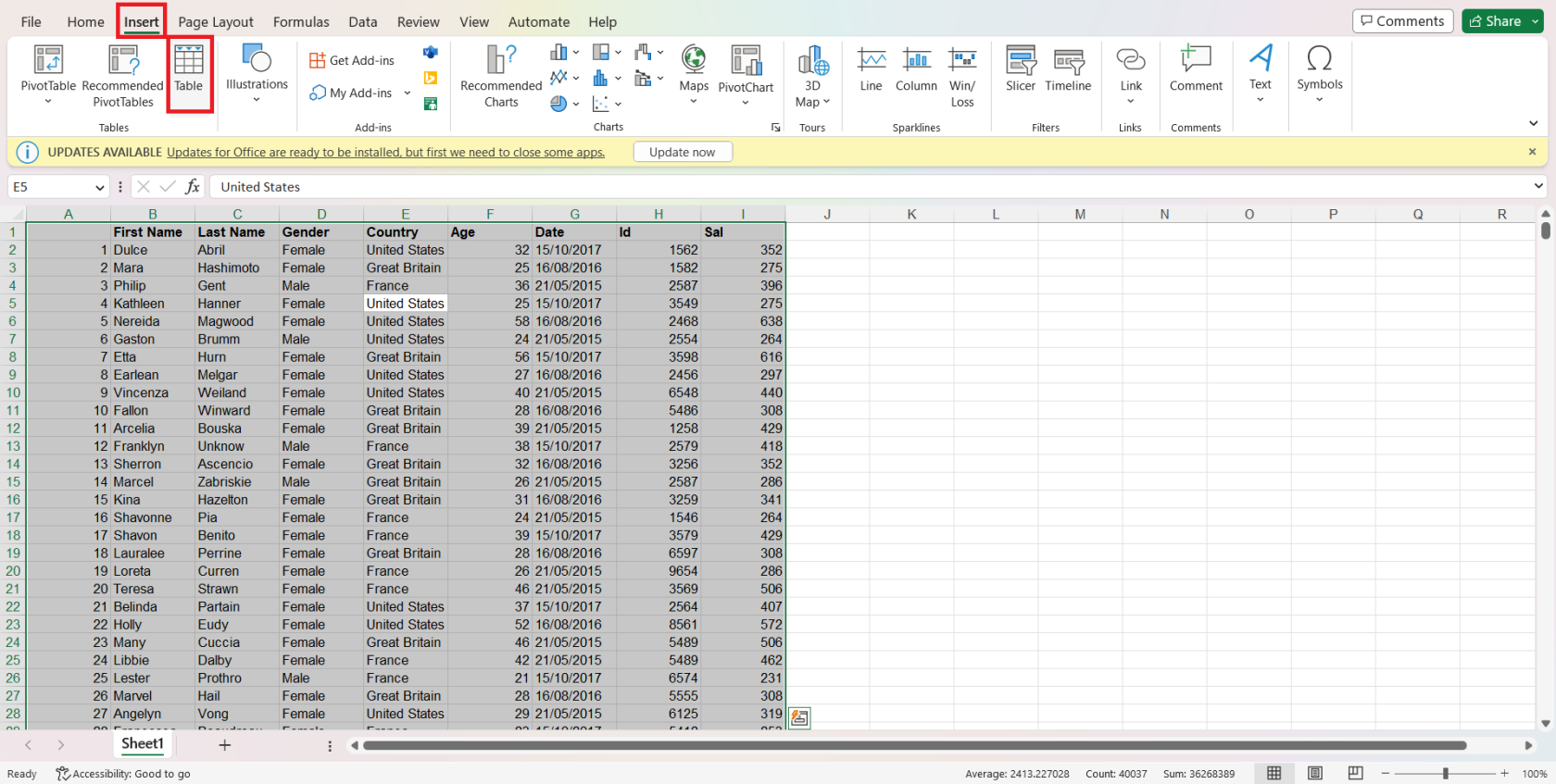The height and width of the screenshot is (784, 1556).
Task: Click zoom in plus button
Action: coord(1504,773)
